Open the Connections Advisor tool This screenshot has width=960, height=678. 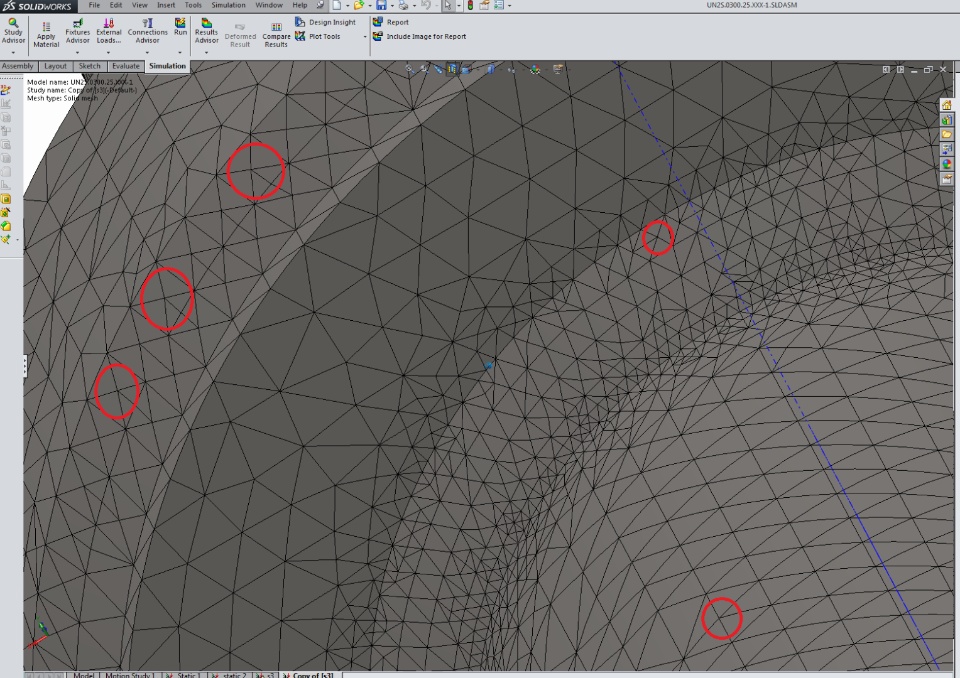pyautogui.click(x=147, y=31)
